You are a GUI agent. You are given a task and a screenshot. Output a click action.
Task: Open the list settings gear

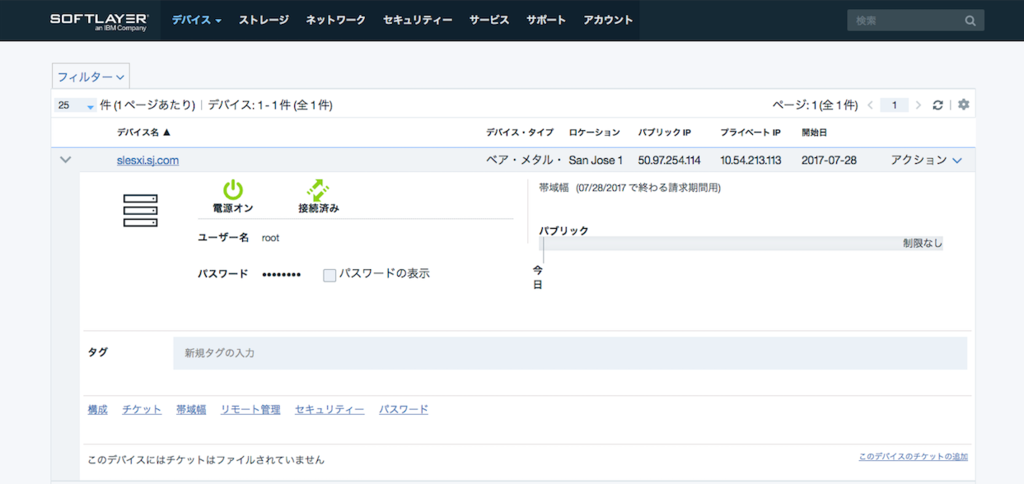tap(963, 105)
